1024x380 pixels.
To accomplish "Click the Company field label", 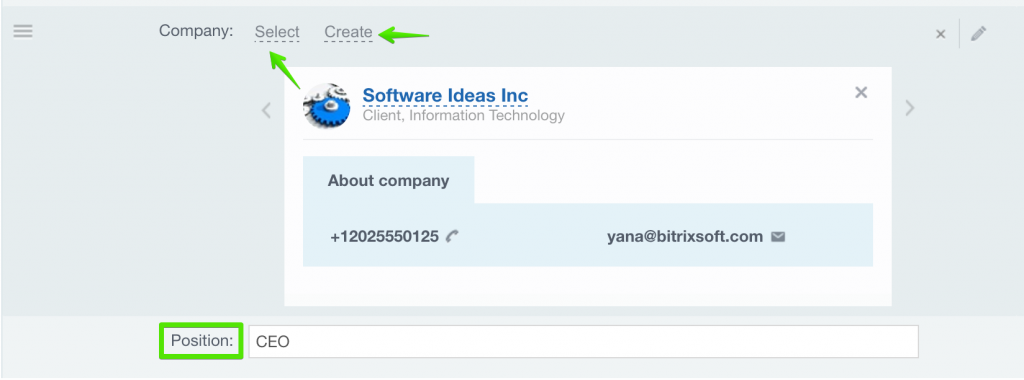I will tap(196, 31).
